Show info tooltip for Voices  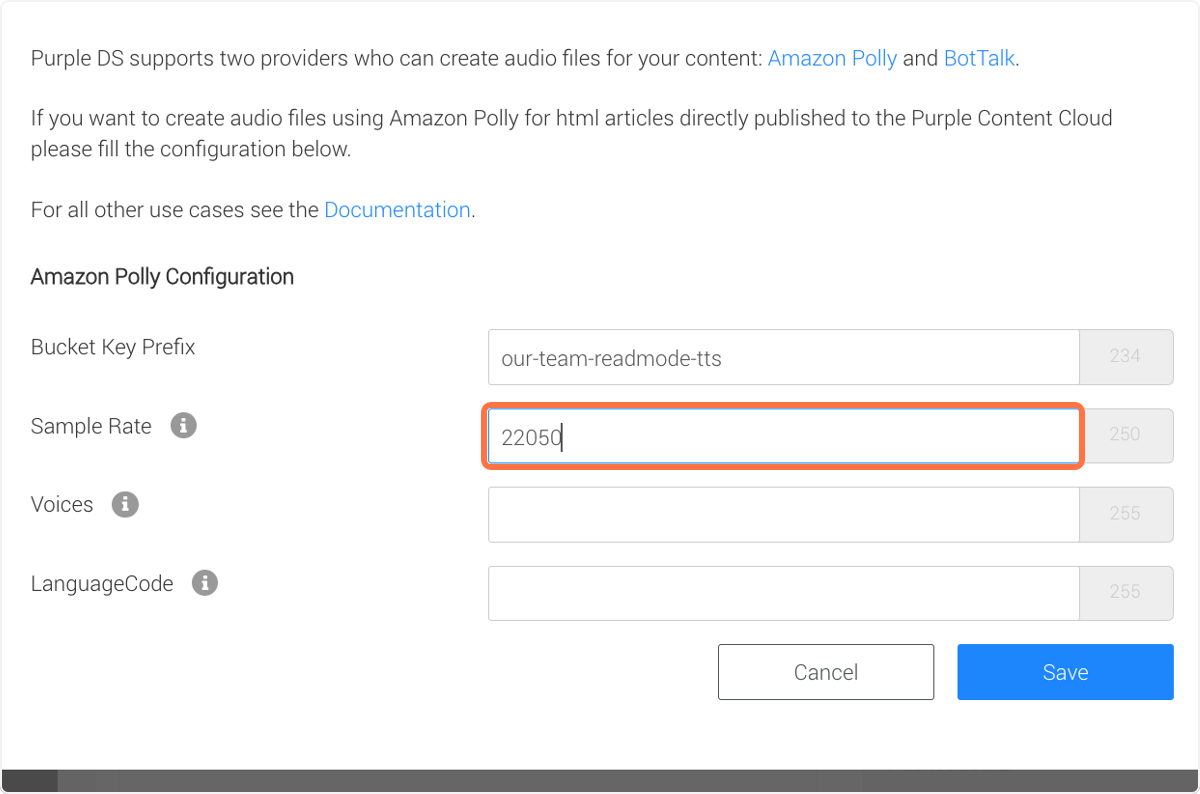coord(125,504)
